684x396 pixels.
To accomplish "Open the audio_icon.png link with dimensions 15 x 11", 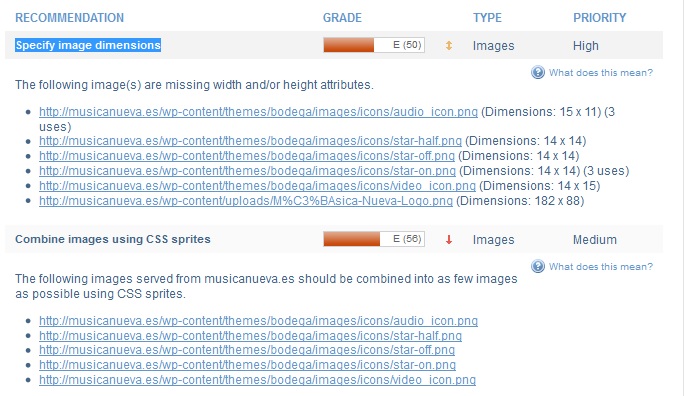I will [x=258, y=112].
